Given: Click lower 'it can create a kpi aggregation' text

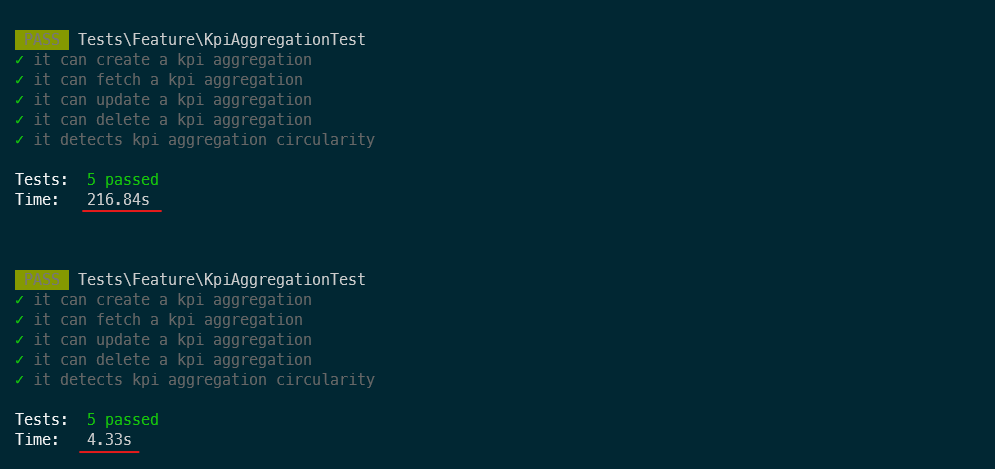Looking at the screenshot, I should 172,300.
